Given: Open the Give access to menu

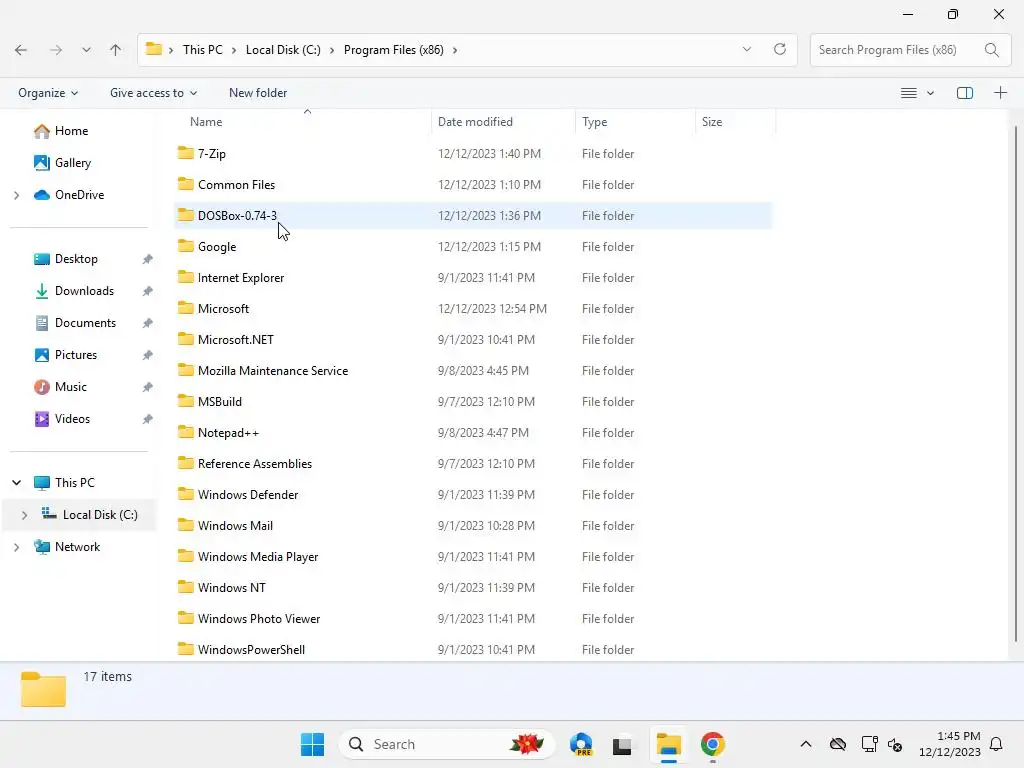Looking at the screenshot, I should pos(153,93).
